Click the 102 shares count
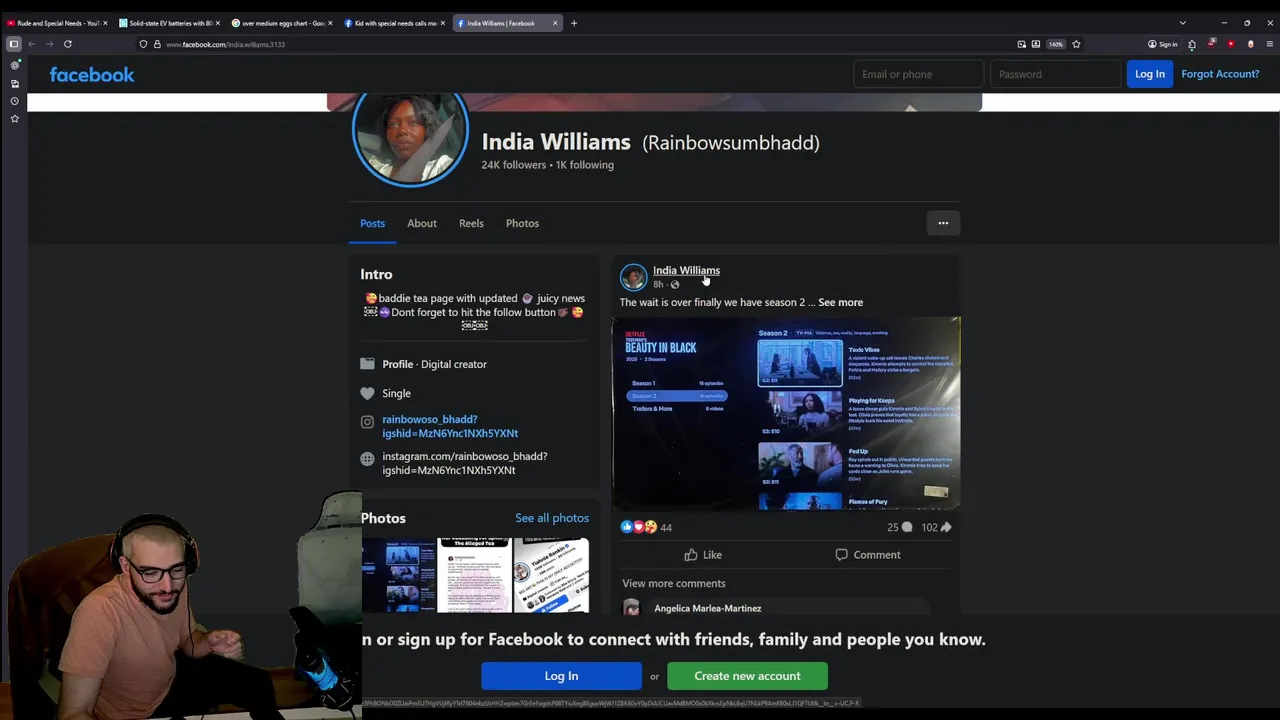Viewport: 1280px width, 720px height. click(x=936, y=527)
